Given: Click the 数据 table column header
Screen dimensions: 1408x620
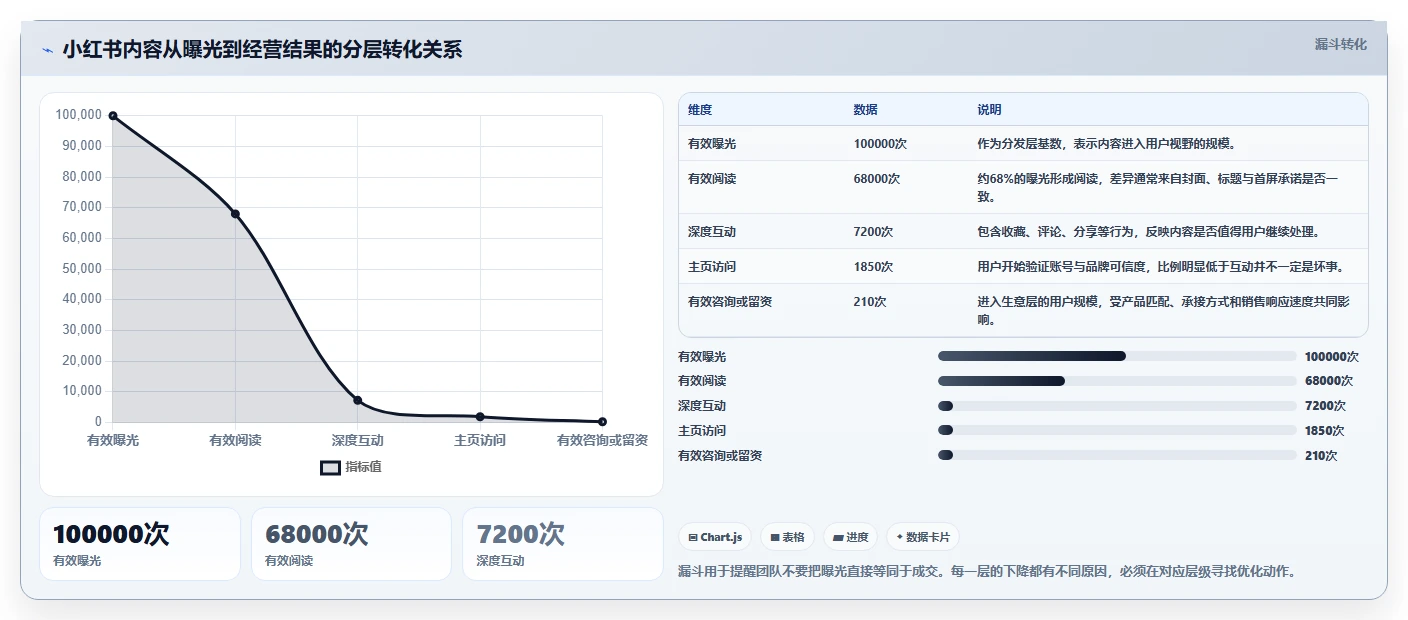Looking at the screenshot, I should point(866,110).
